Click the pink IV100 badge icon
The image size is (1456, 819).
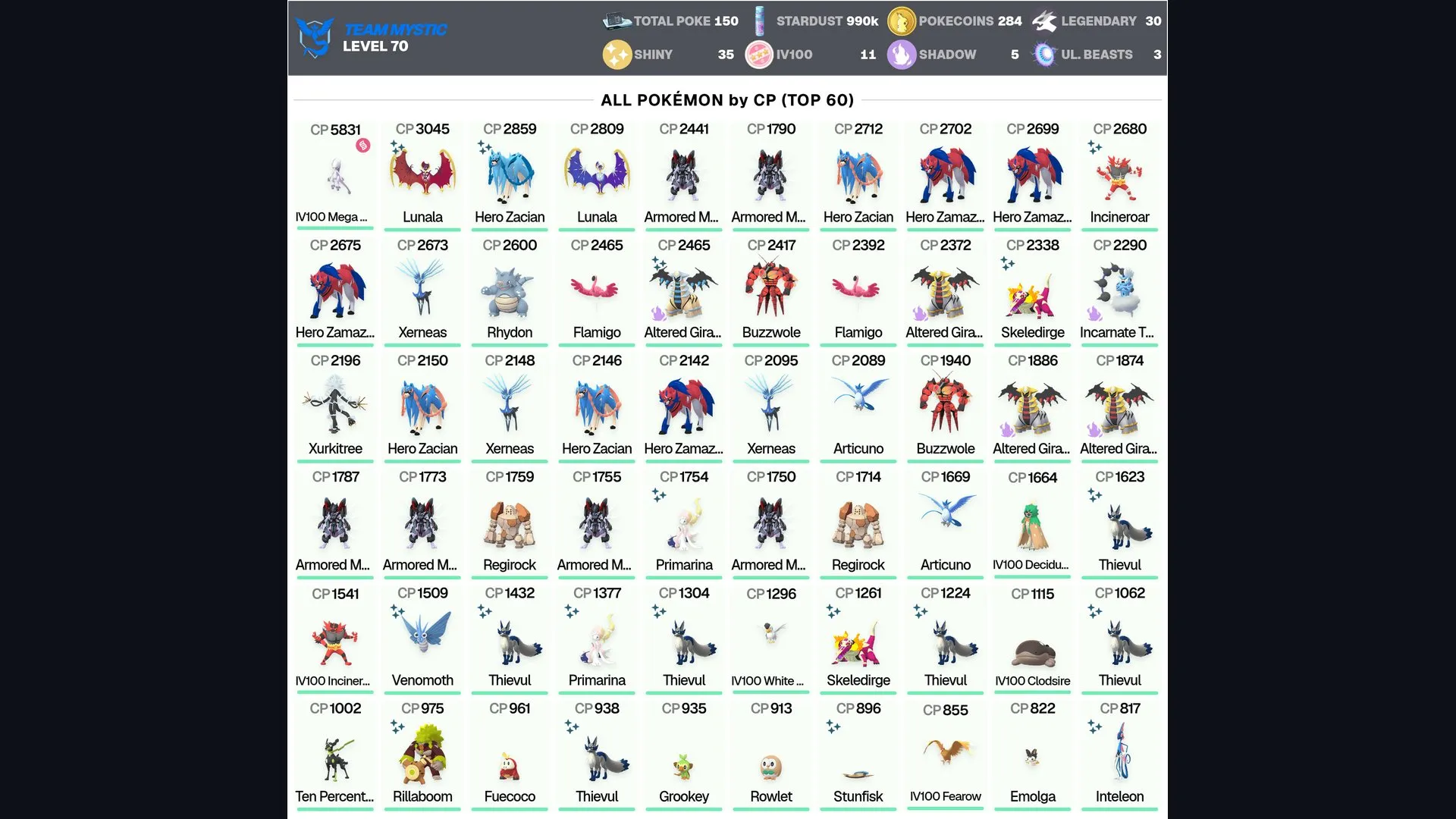pyautogui.click(x=759, y=55)
